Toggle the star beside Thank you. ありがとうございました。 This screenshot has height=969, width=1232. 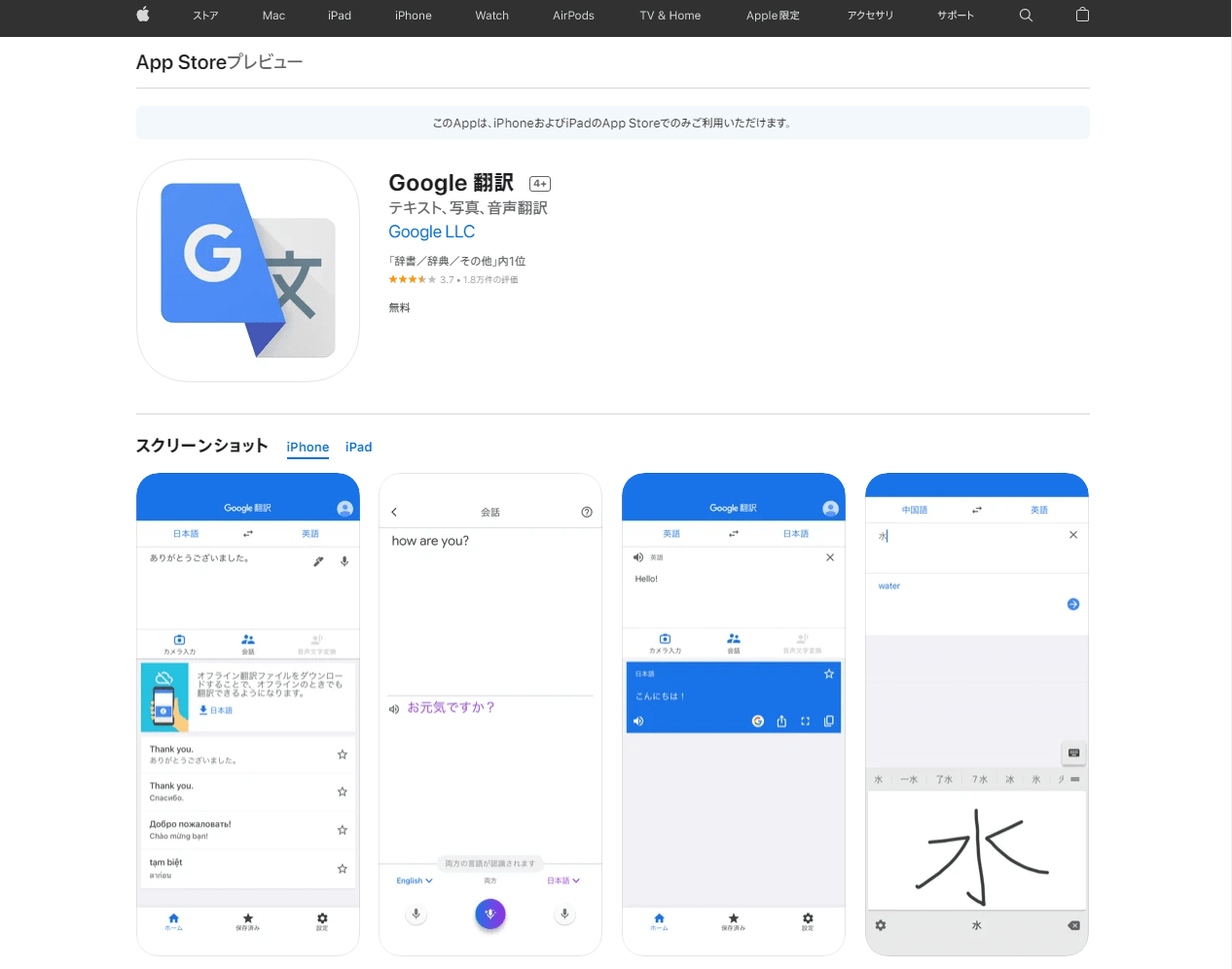coord(343,754)
